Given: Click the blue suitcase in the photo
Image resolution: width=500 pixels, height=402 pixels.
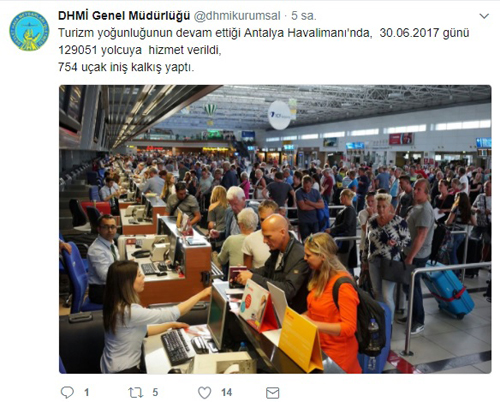Looking at the screenshot, I should tap(448, 291).
